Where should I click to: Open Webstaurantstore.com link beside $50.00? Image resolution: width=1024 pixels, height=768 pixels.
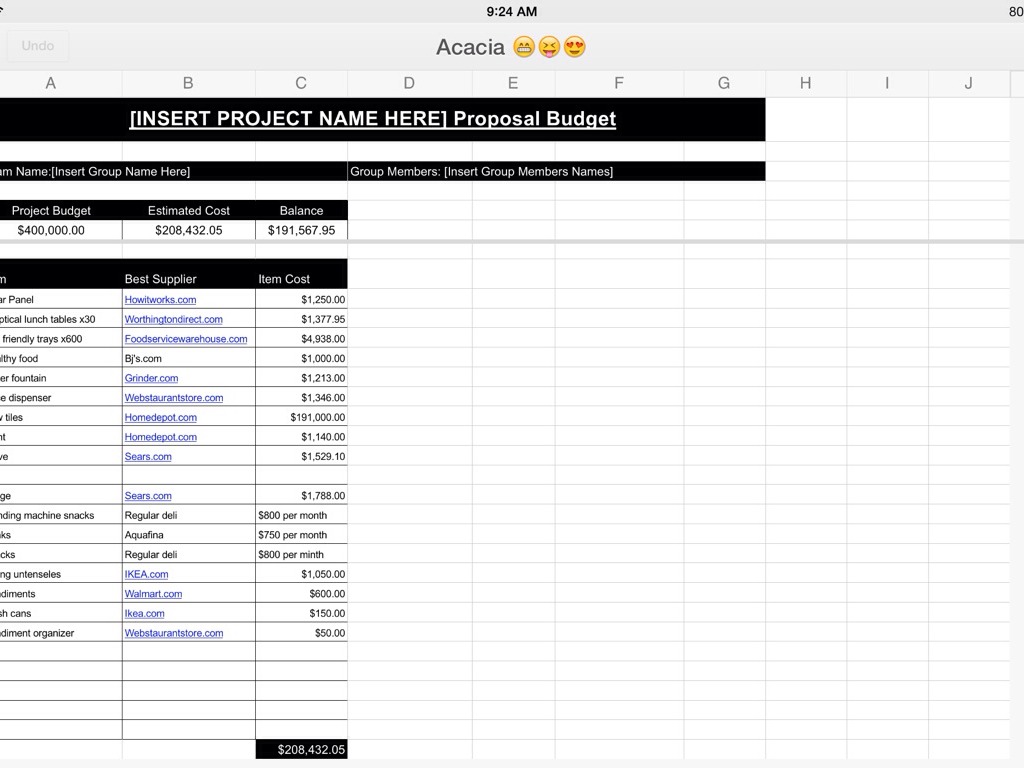click(173, 633)
